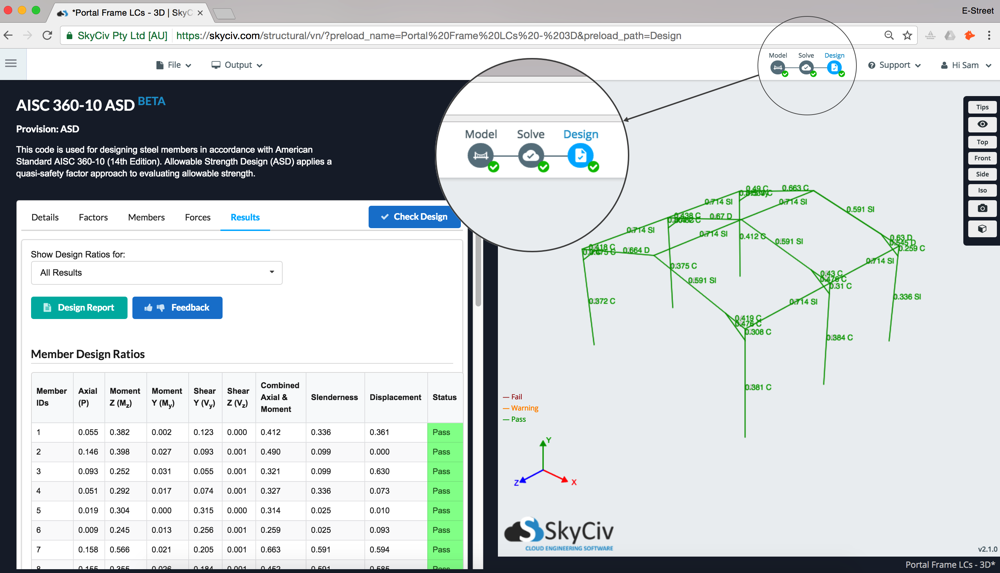
Task: Click the Check Design button
Action: point(414,217)
